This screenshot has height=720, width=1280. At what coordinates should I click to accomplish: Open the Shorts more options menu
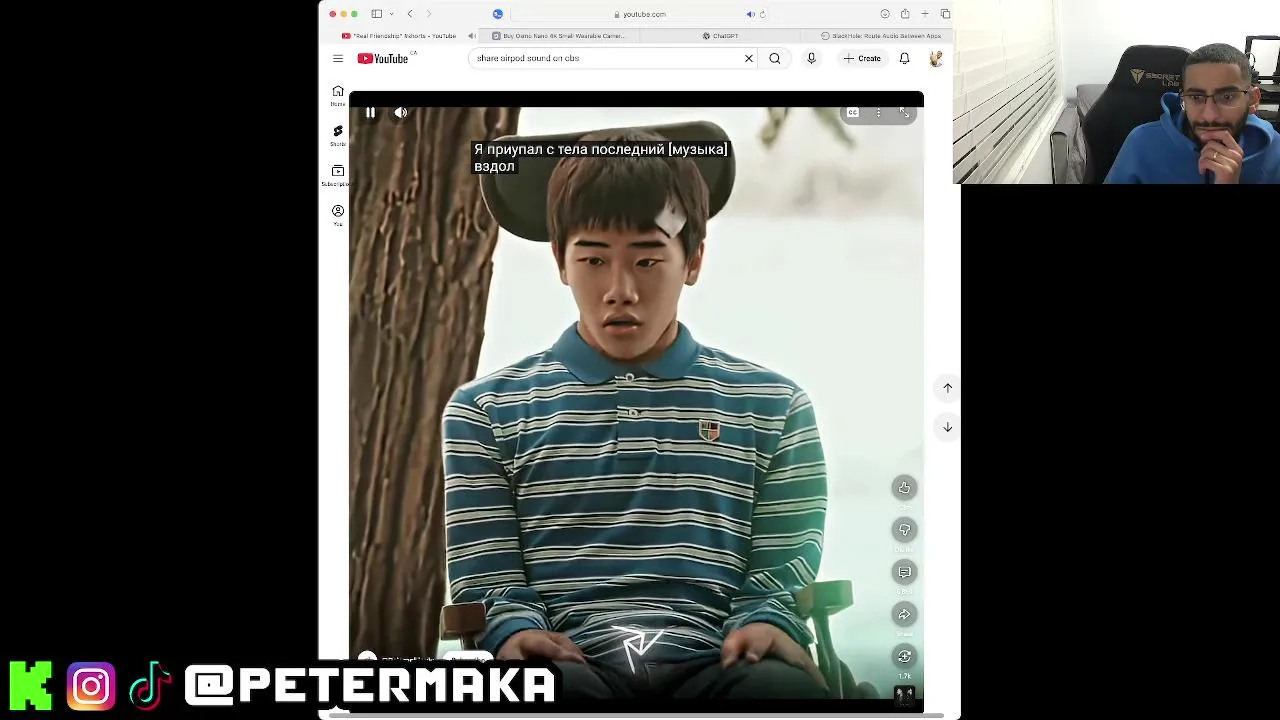point(879,113)
